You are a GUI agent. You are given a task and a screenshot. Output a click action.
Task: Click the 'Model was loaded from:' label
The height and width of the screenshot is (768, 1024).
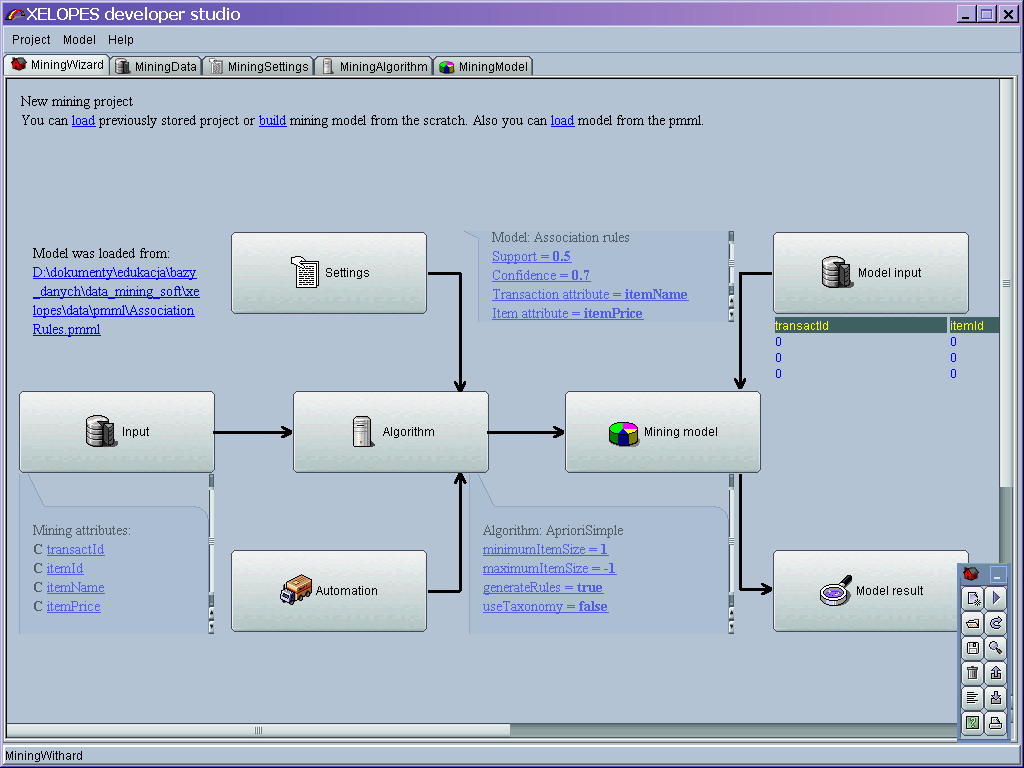point(101,253)
